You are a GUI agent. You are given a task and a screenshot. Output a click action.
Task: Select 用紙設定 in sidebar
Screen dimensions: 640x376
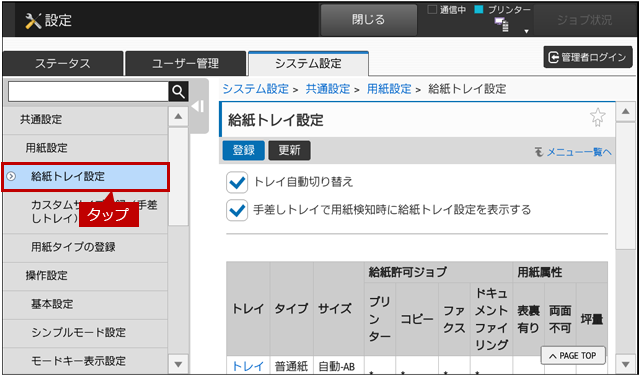pyautogui.click(x=85, y=148)
